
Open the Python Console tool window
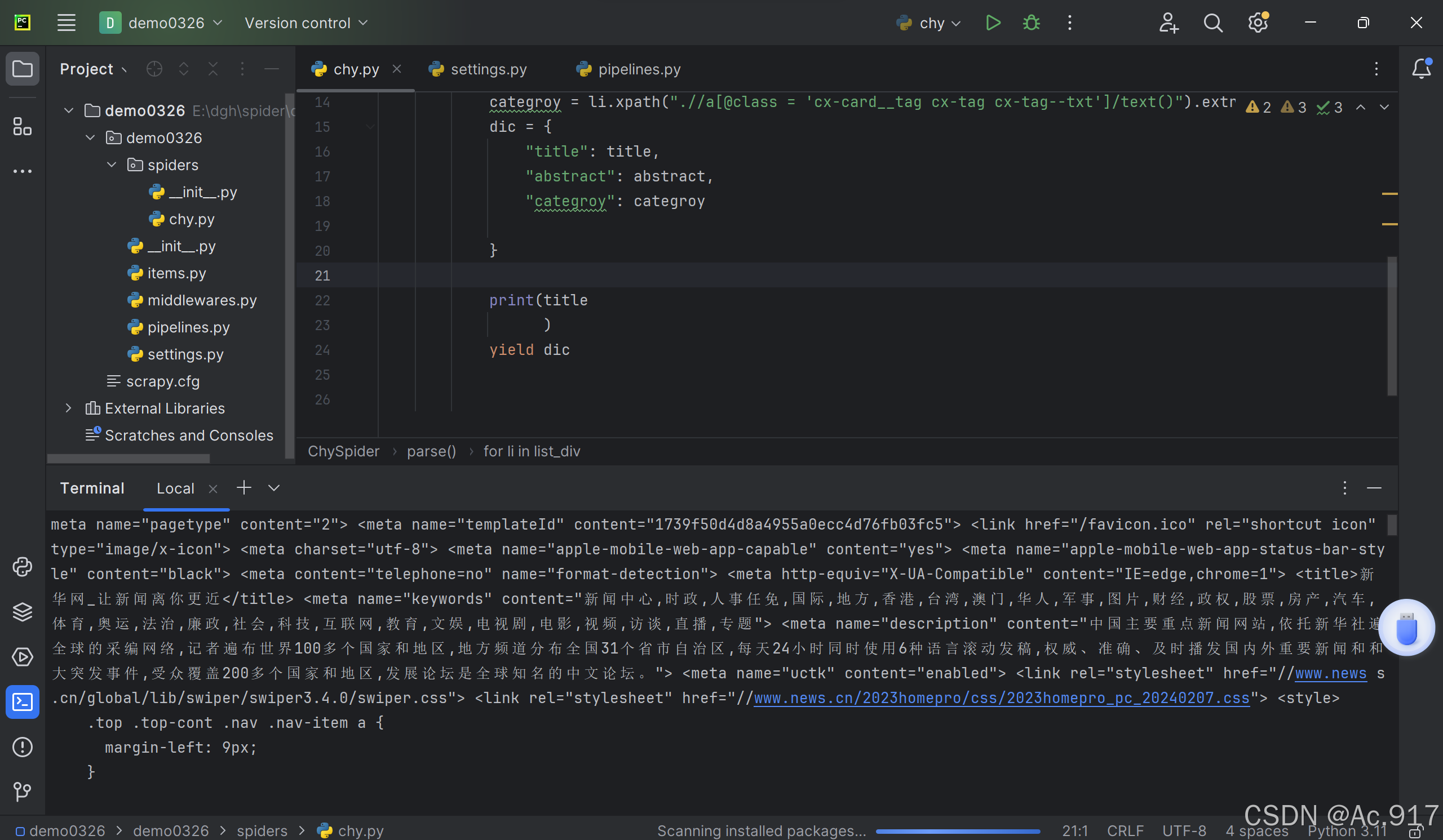(23, 567)
